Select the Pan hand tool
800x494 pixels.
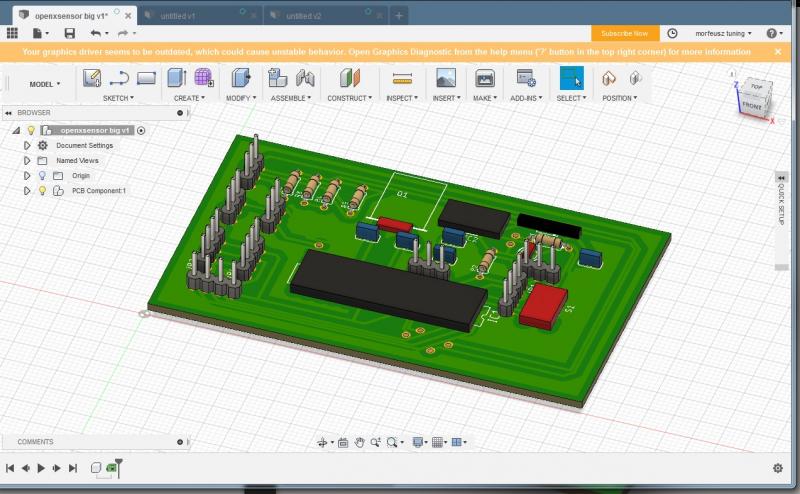[x=359, y=442]
